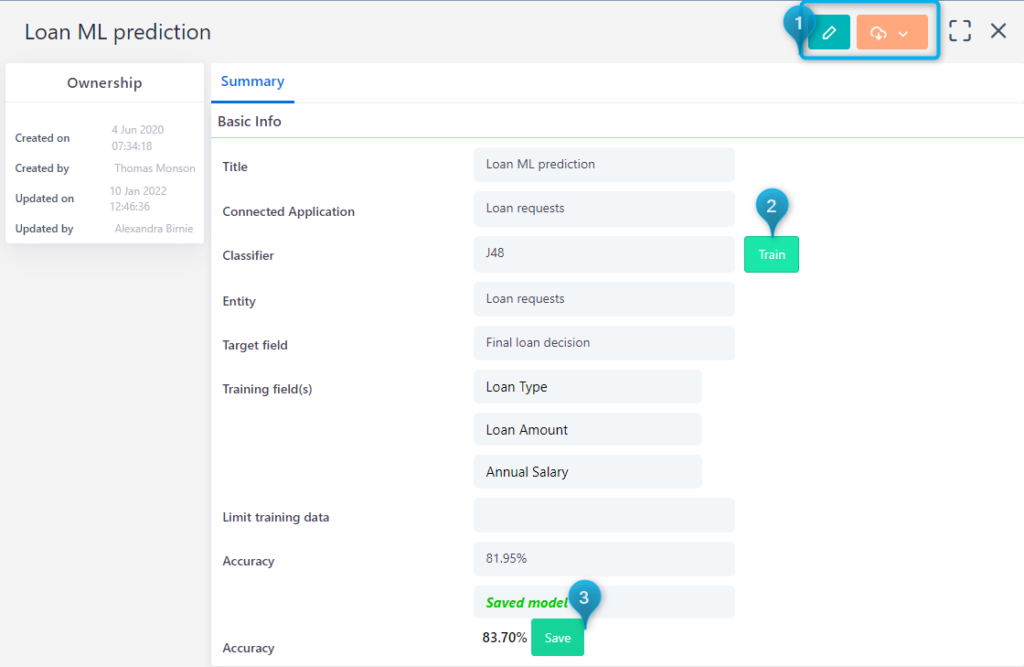Click the orange cloud download icon

point(878,31)
